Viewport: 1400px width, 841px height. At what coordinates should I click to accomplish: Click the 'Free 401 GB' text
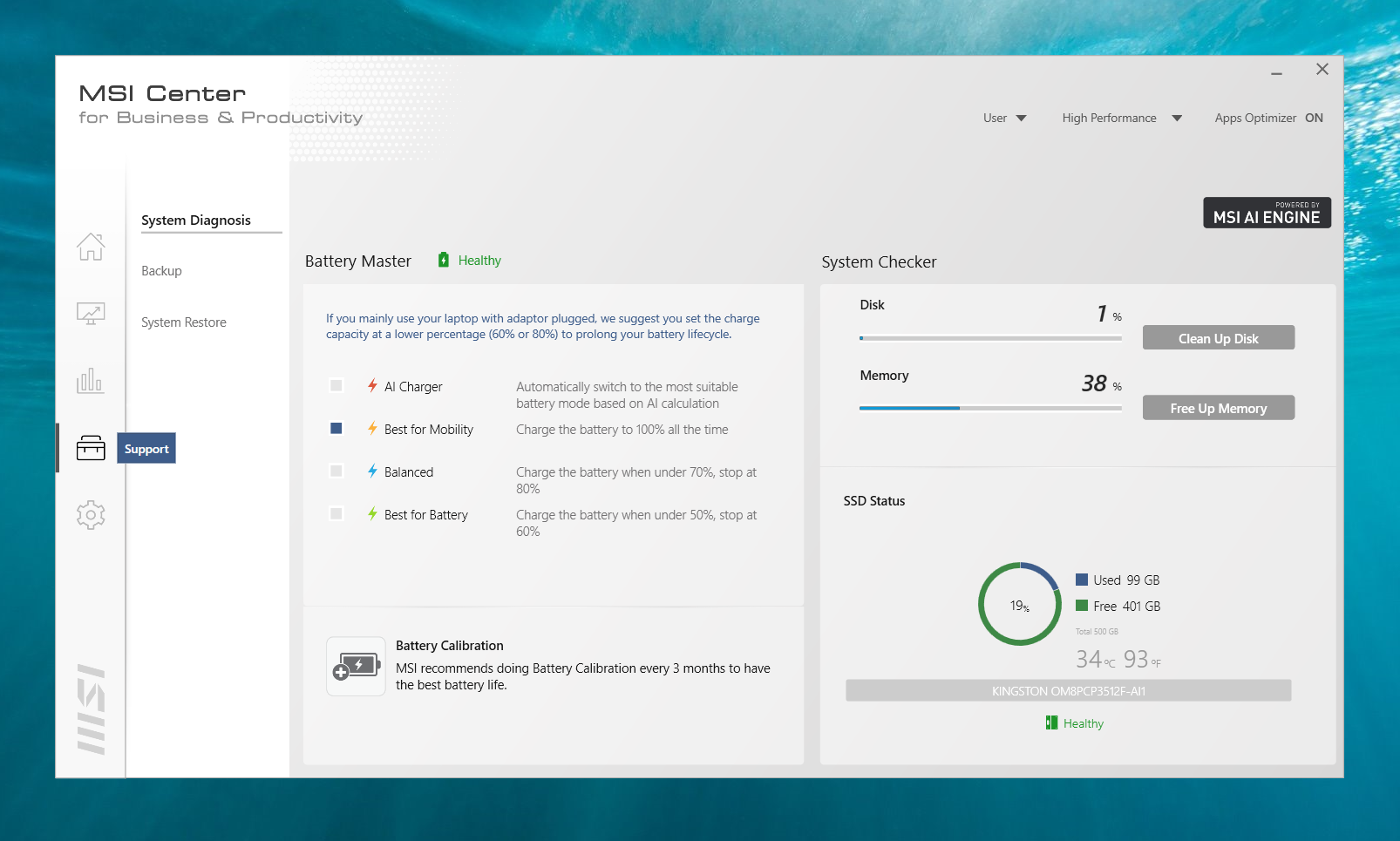point(1126,607)
